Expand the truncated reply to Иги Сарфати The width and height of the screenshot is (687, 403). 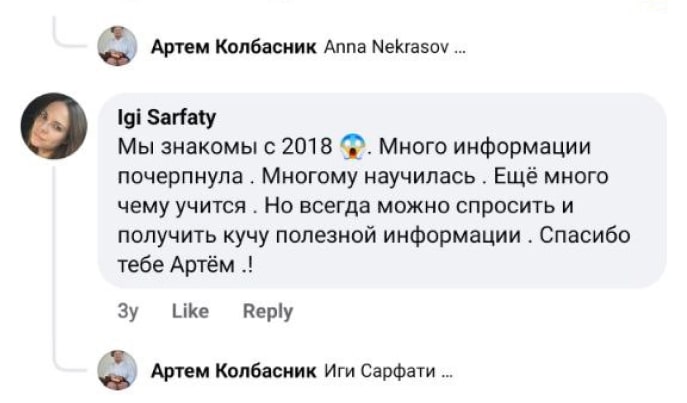click(447, 371)
